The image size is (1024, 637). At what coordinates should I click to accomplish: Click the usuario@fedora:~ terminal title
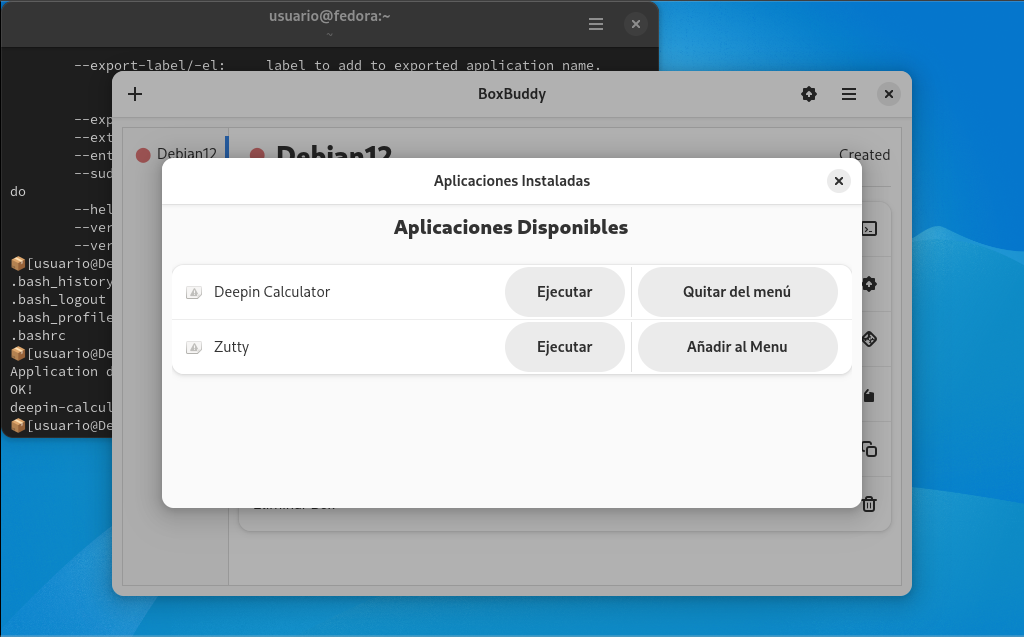pos(330,16)
